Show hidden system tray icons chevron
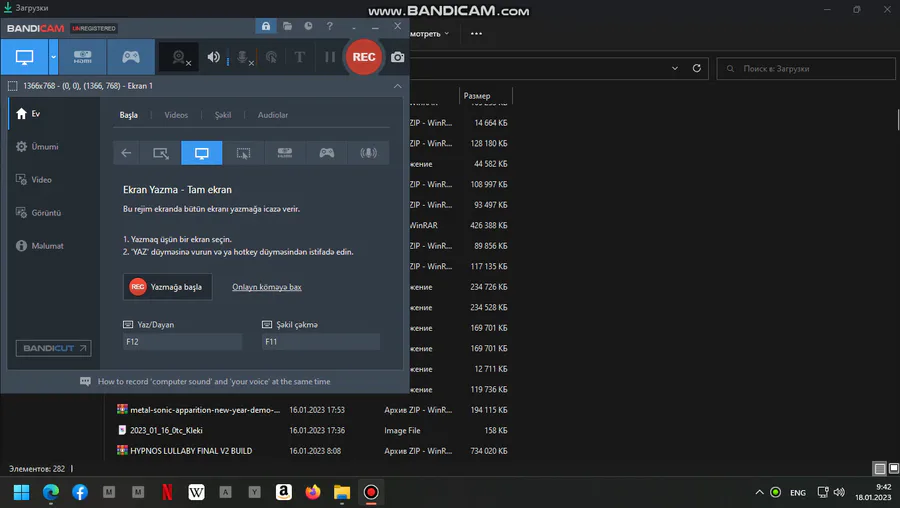 coord(759,493)
